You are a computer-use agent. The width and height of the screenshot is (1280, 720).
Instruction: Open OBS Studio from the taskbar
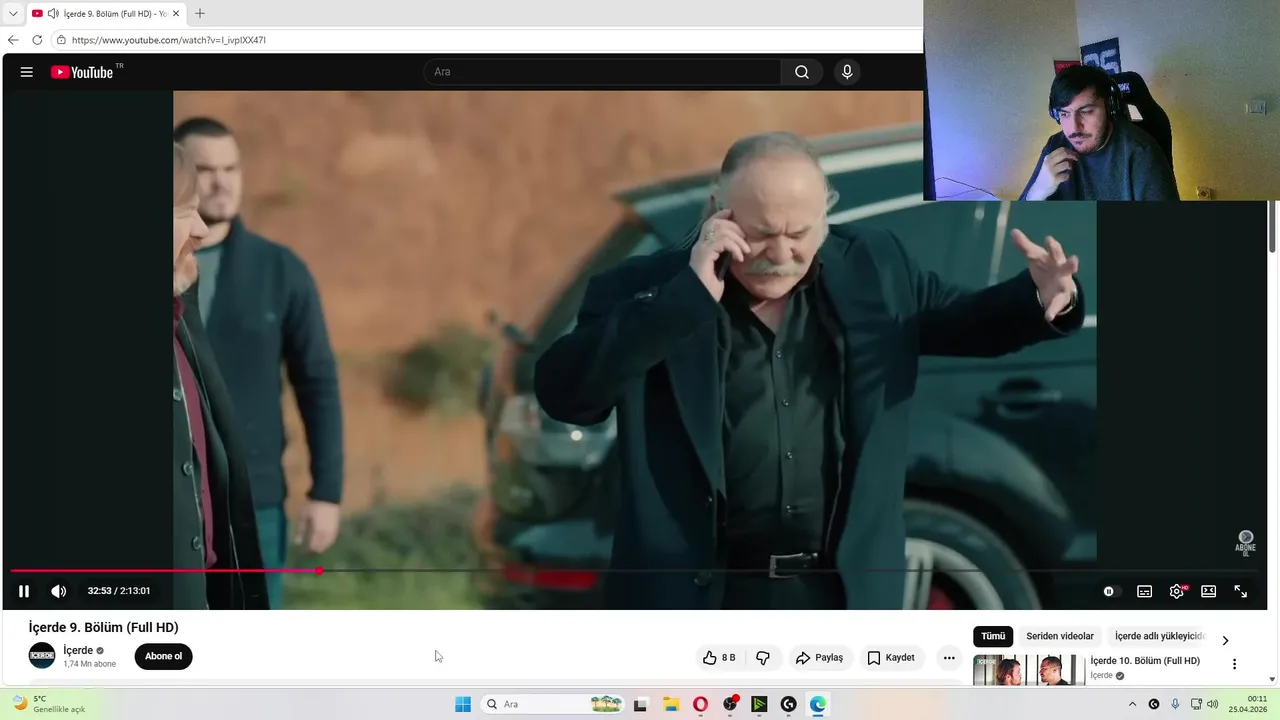[730, 704]
